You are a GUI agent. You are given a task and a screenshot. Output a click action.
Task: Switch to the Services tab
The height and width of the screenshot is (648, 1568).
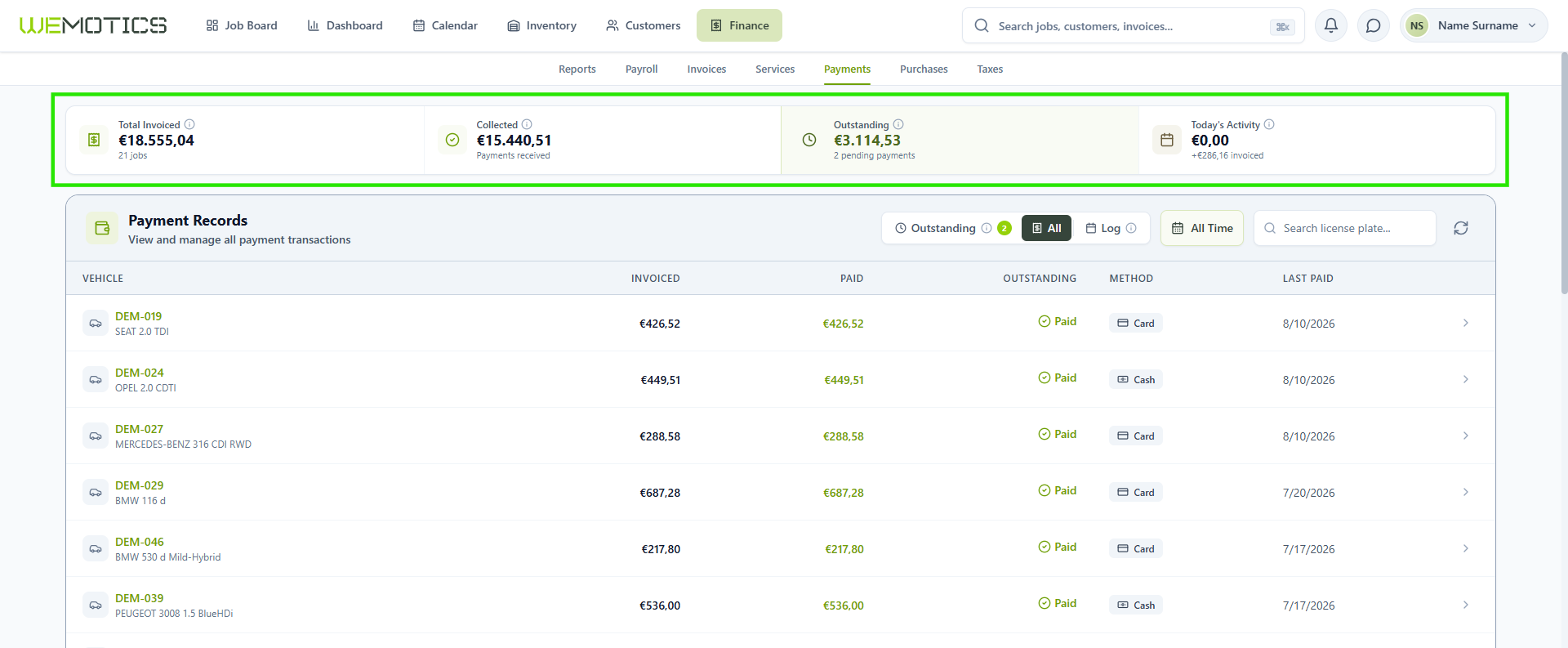coord(775,69)
